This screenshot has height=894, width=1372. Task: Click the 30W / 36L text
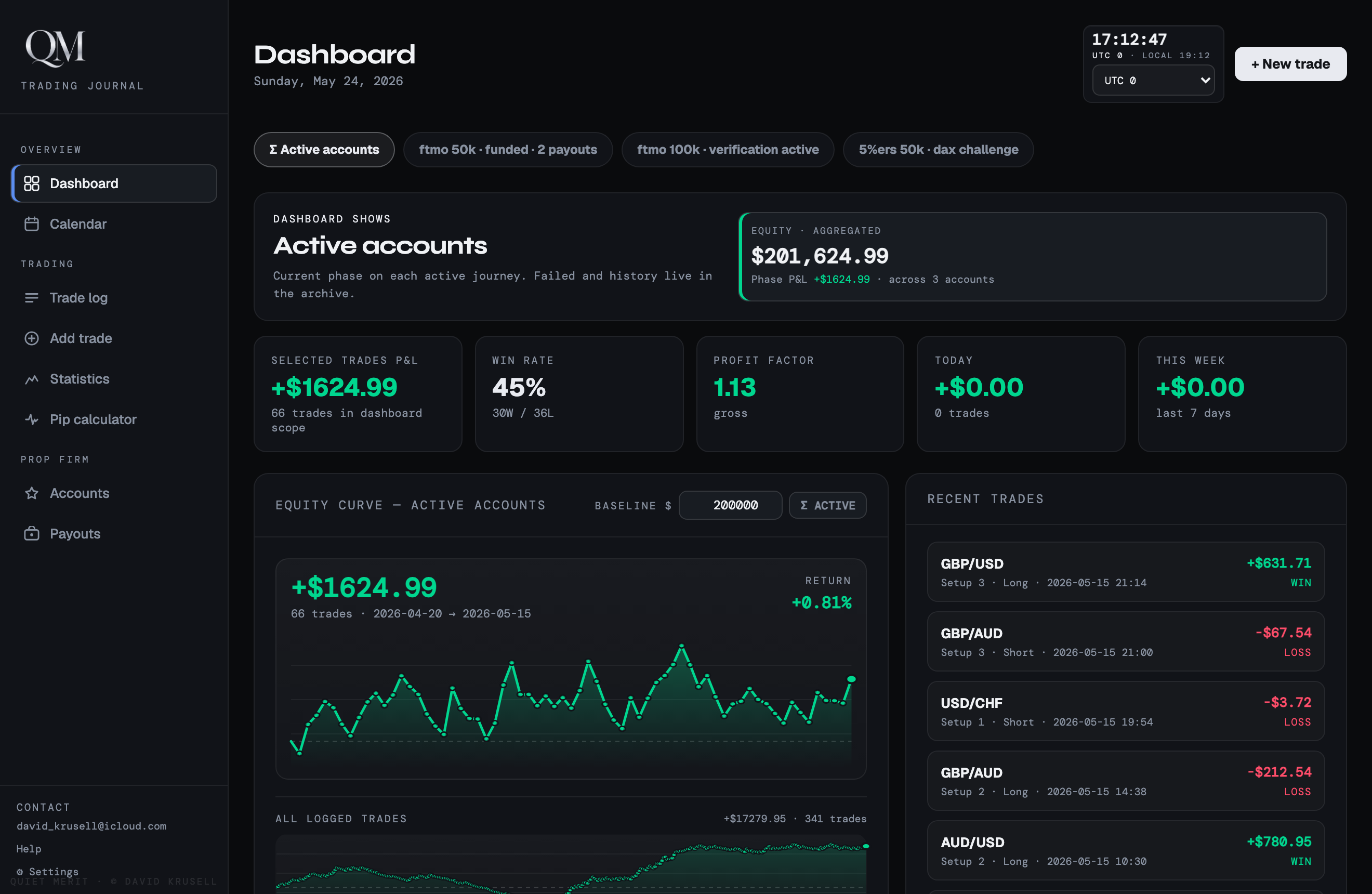coord(523,413)
